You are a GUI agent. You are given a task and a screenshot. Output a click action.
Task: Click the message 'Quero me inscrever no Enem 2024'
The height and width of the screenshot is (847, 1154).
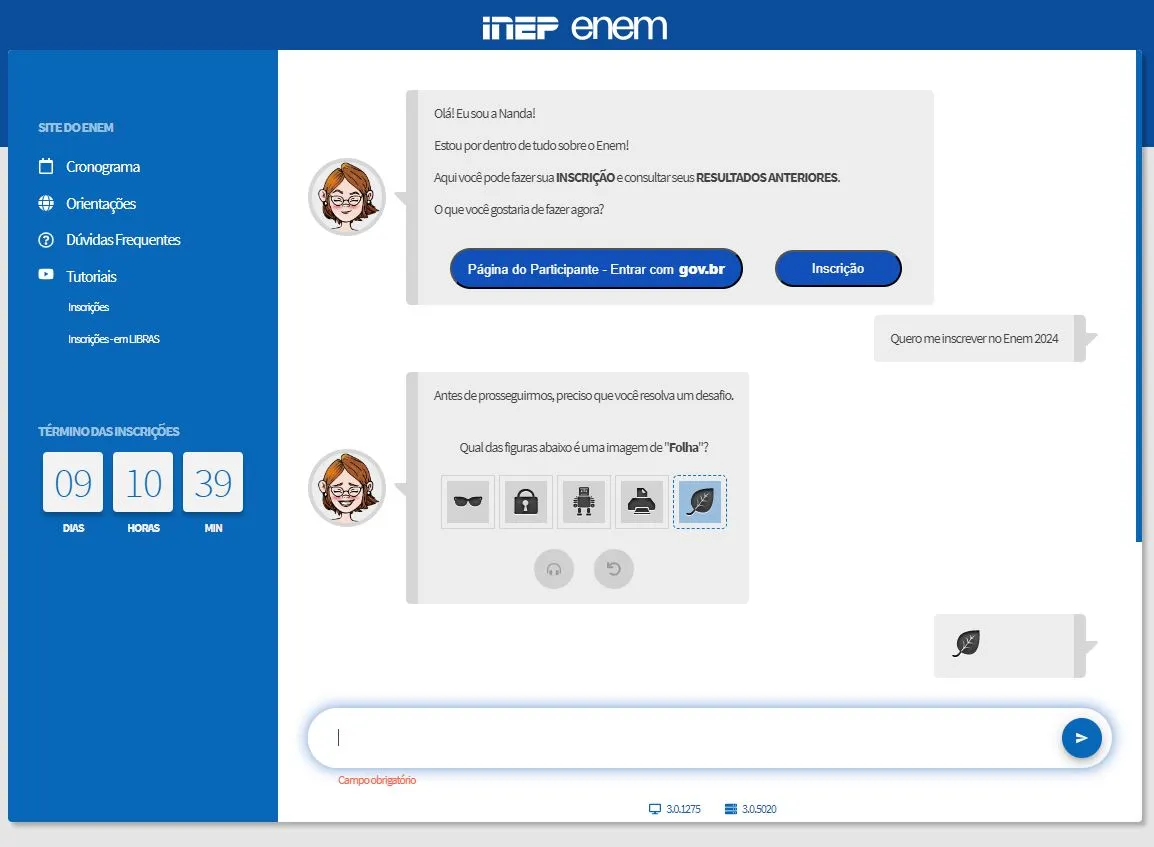pos(974,339)
